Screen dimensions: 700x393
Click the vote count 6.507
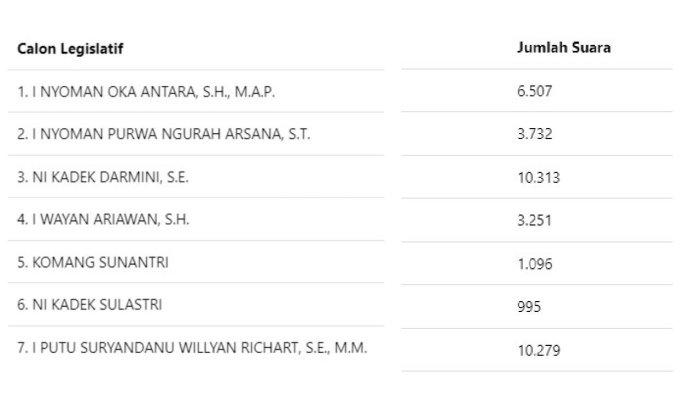(x=534, y=91)
